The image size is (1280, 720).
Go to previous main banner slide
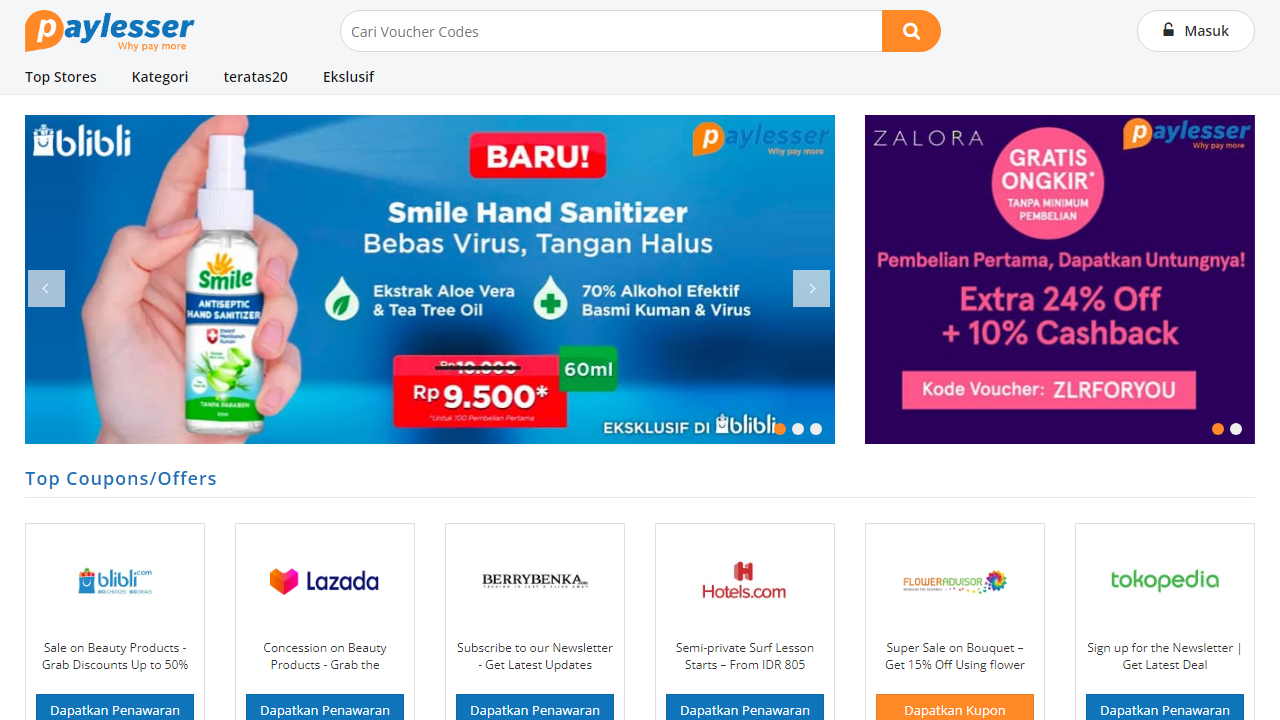46,288
